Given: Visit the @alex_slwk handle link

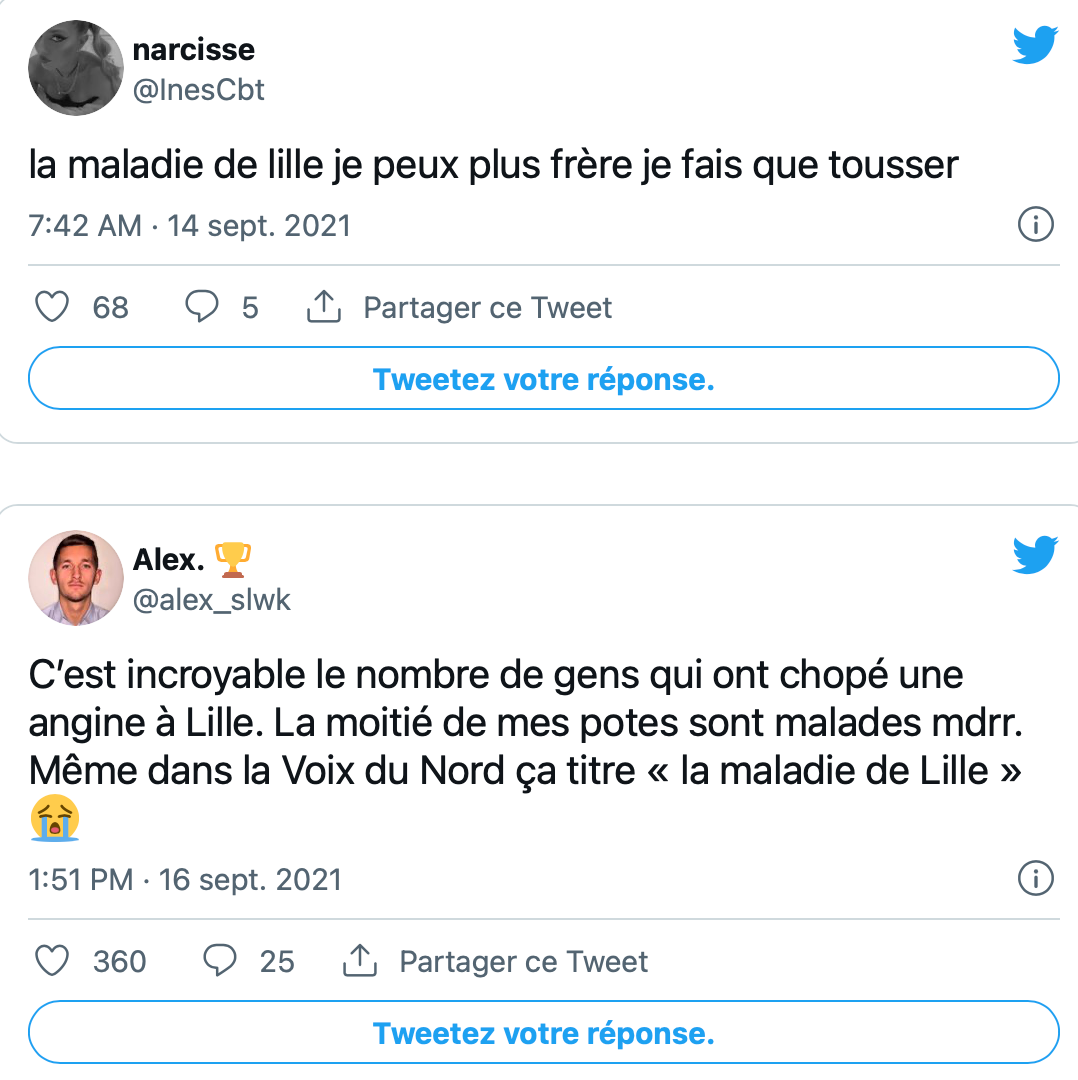Looking at the screenshot, I should [211, 599].
